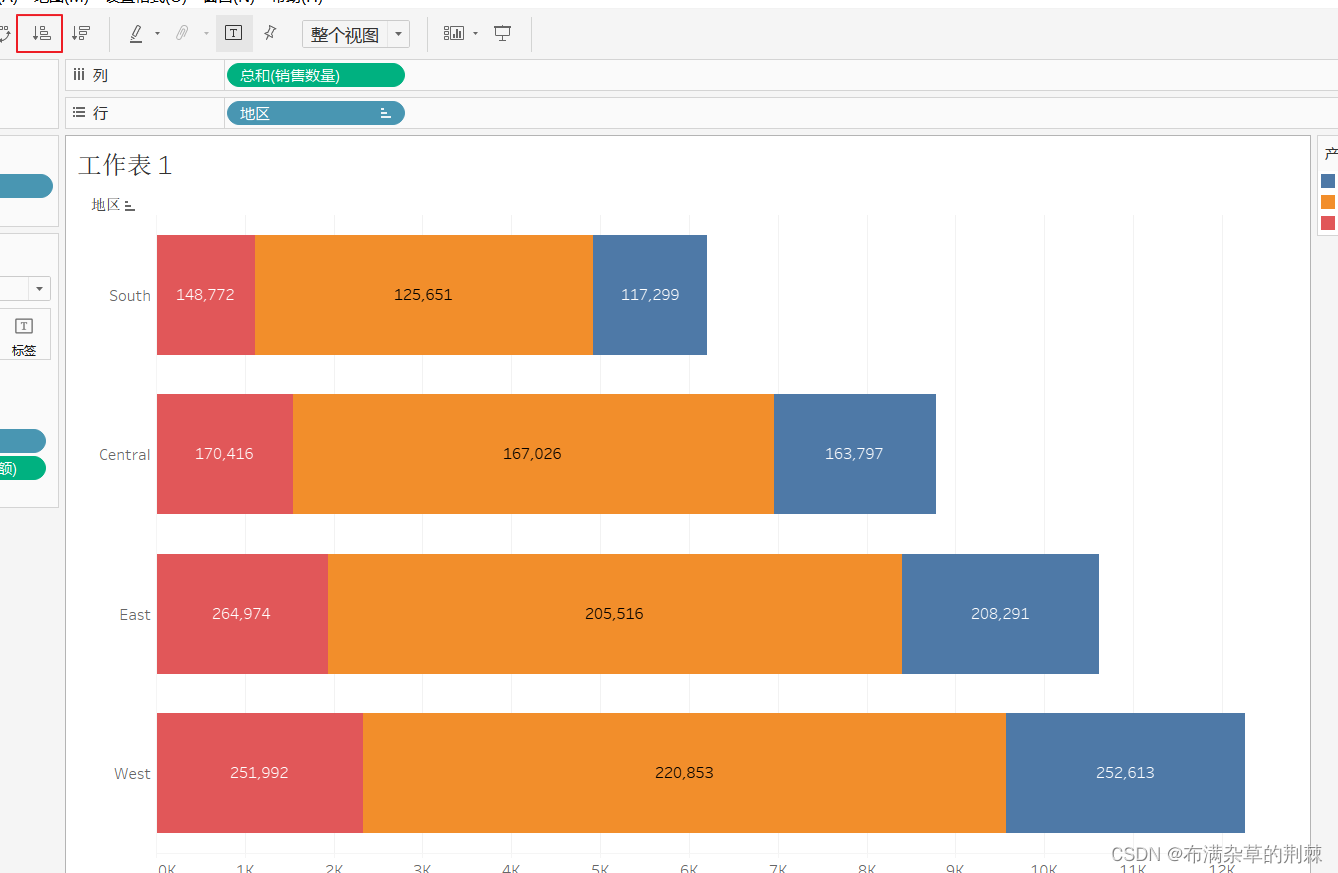The width and height of the screenshot is (1338, 873).
Task: Click the blue legend color swatch
Action: [x=1328, y=181]
